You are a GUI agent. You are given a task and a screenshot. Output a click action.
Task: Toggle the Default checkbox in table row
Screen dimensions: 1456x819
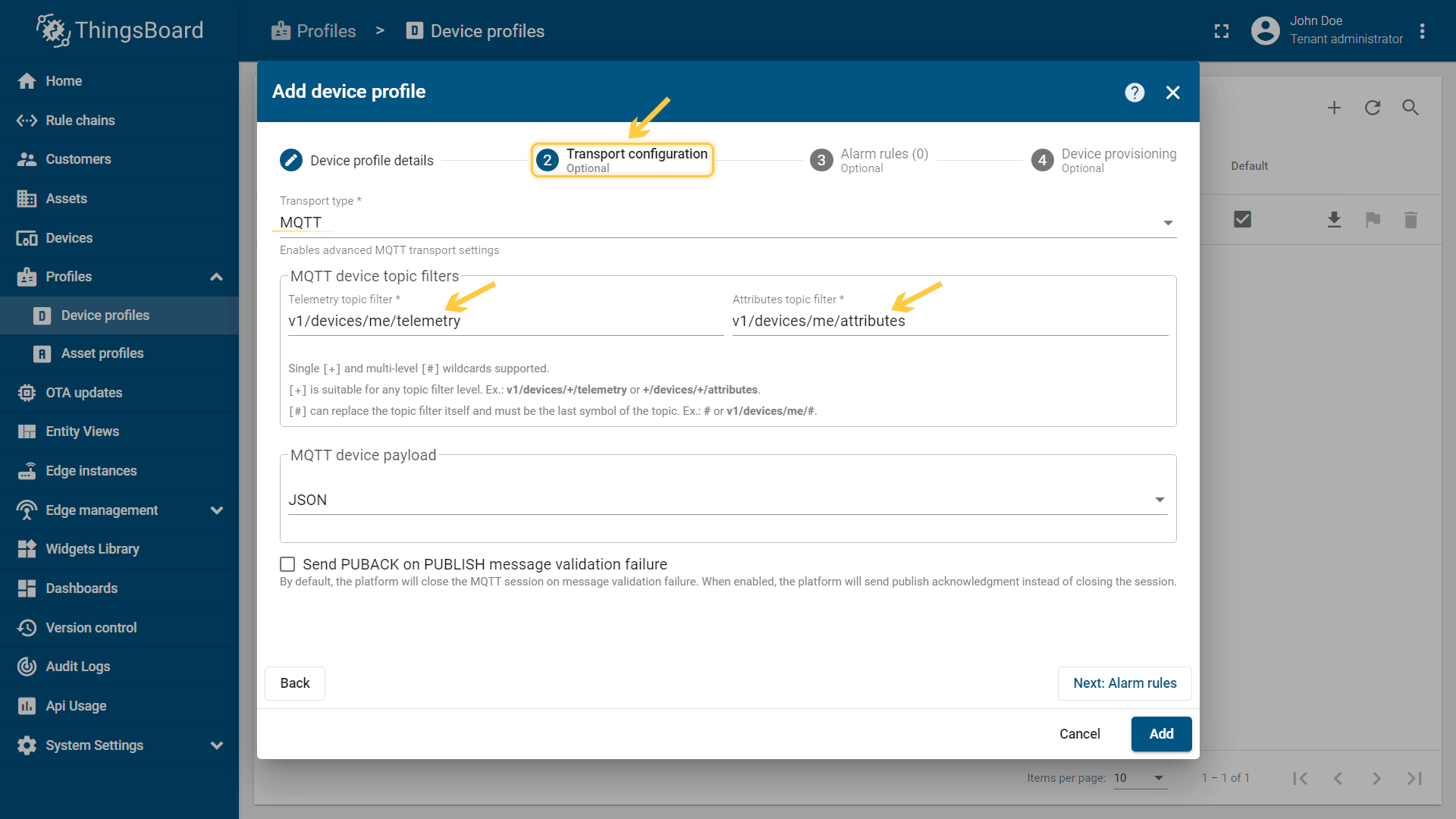pos(1242,220)
